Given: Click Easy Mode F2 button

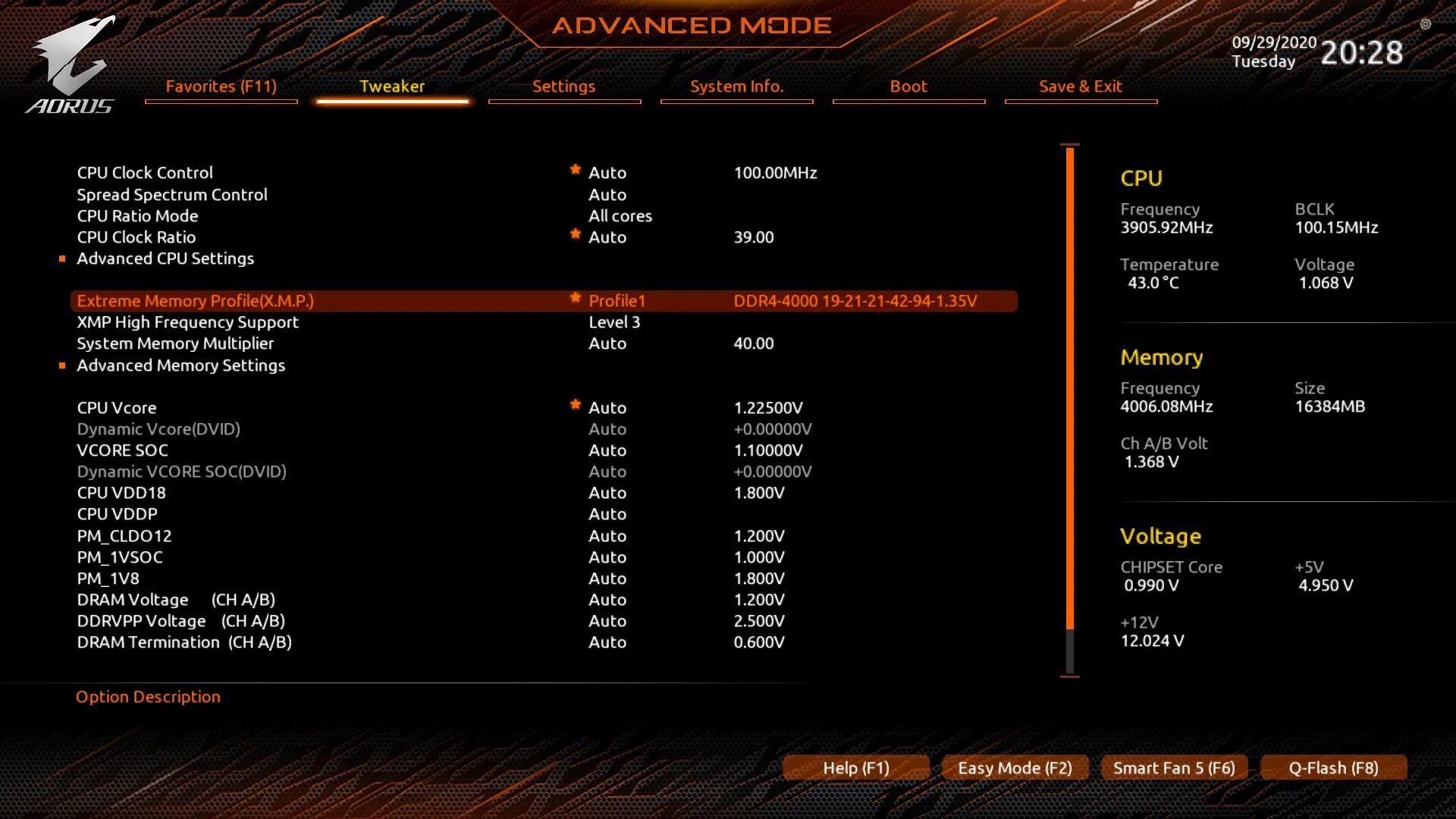Looking at the screenshot, I should click(x=1012, y=767).
